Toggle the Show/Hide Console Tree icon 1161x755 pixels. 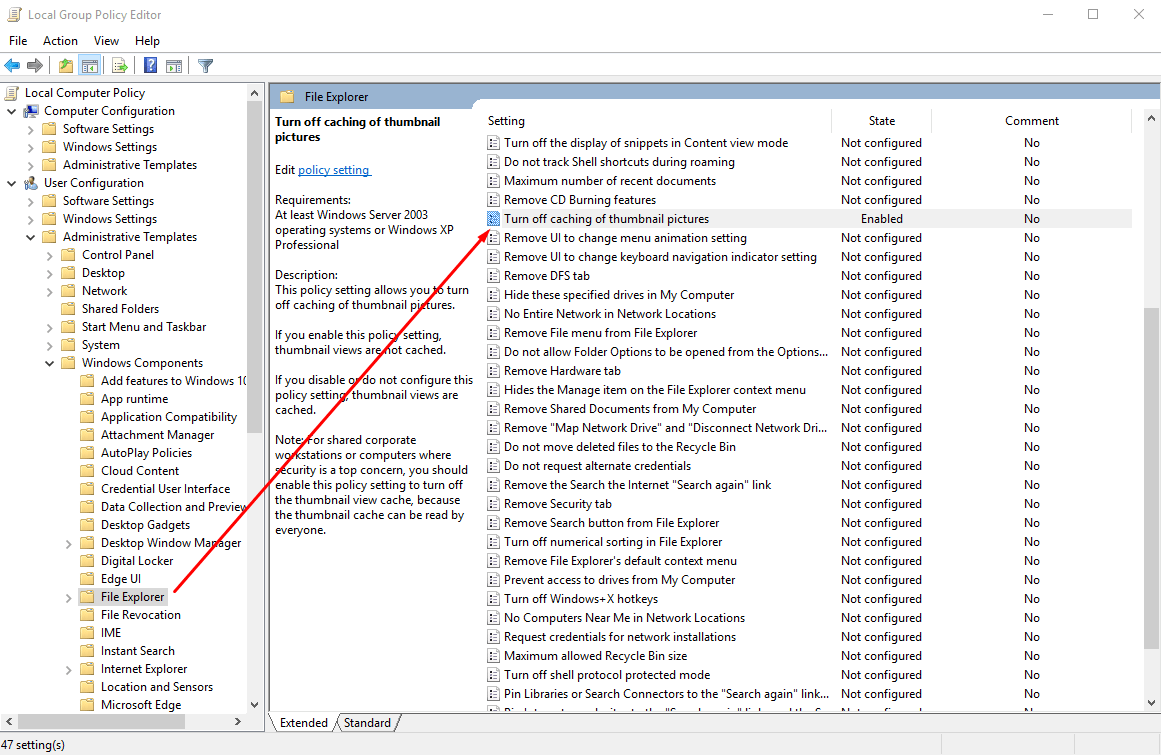click(x=88, y=65)
